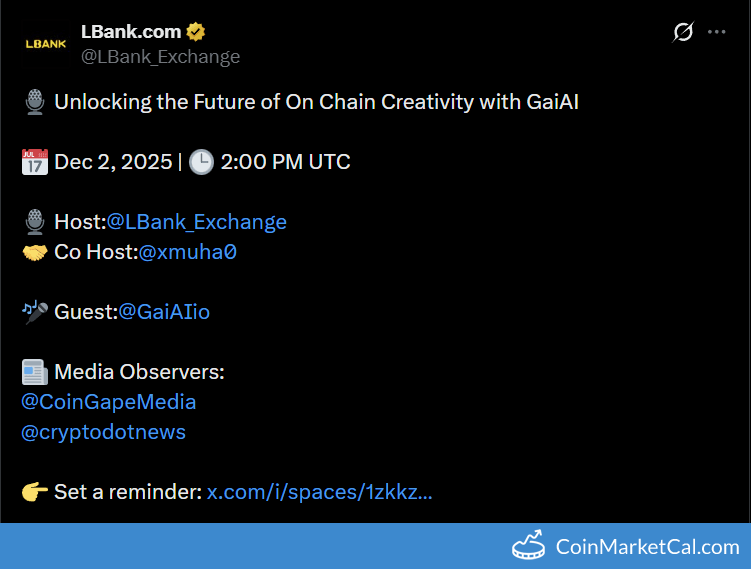The image size is (751, 569).
Task: Open the @xmuha0 co-host mention
Action: pyautogui.click(x=187, y=252)
